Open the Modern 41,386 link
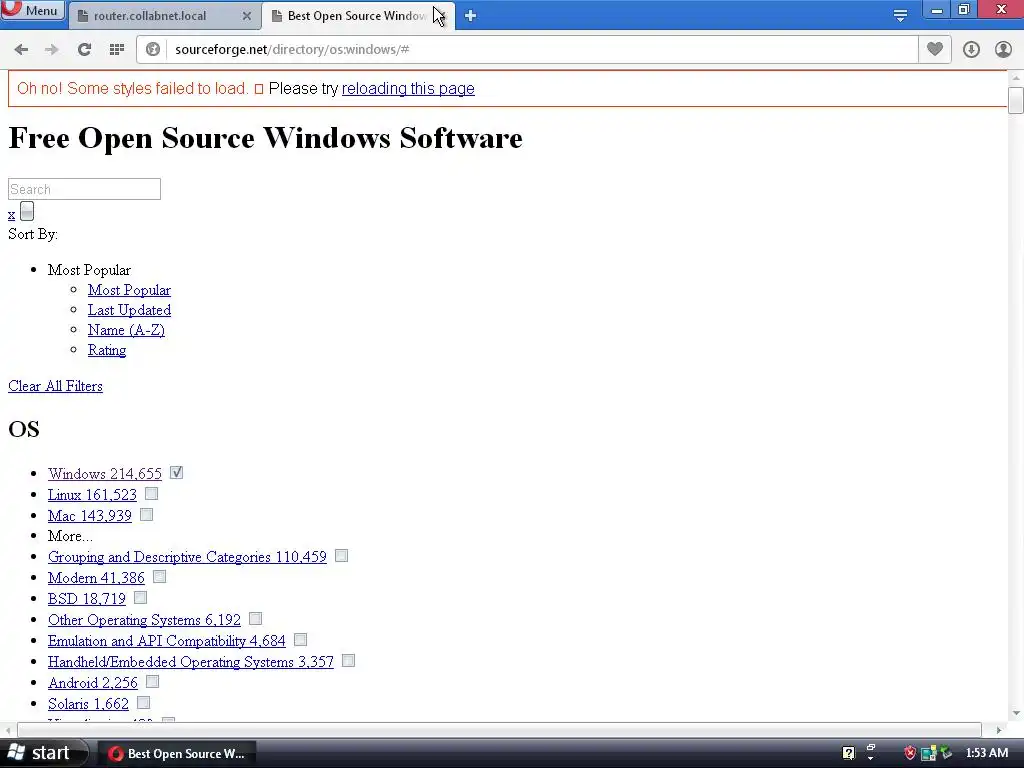The height and width of the screenshot is (768, 1024). coord(96,578)
